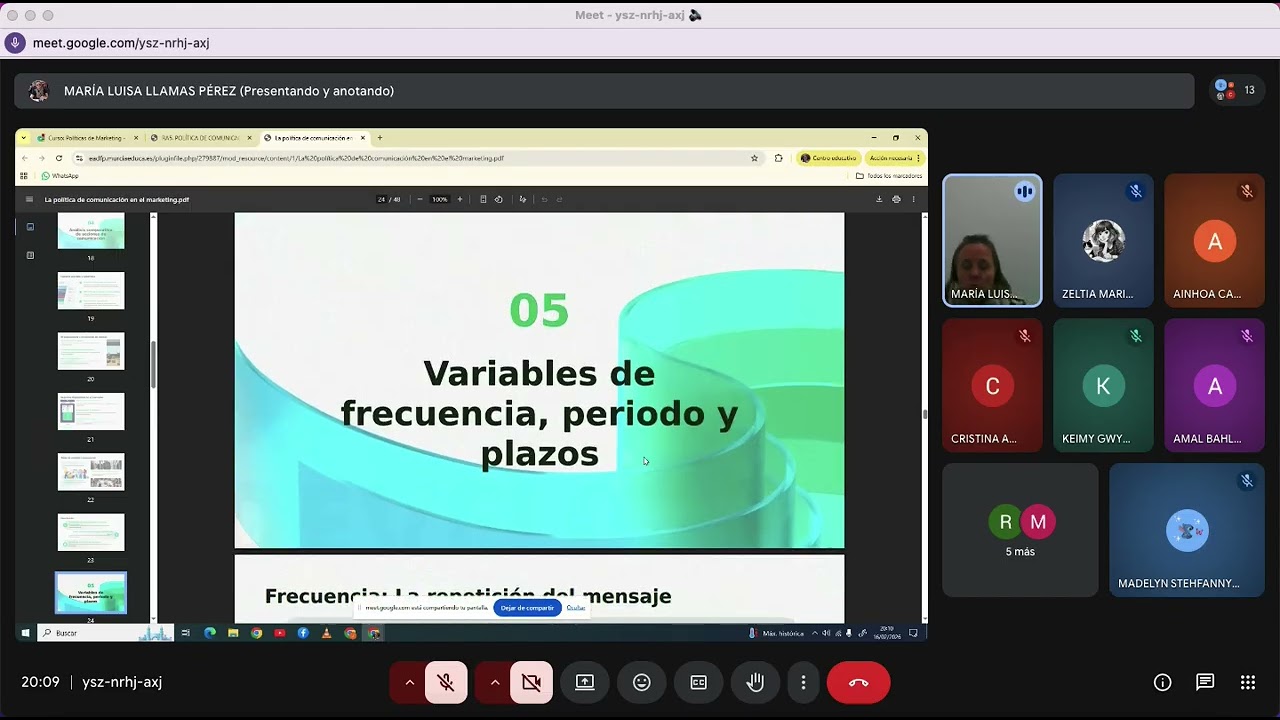Toggle the microphone mute button in Meet
Viewport: 1280px width, 720px height.
pos(446,682)
